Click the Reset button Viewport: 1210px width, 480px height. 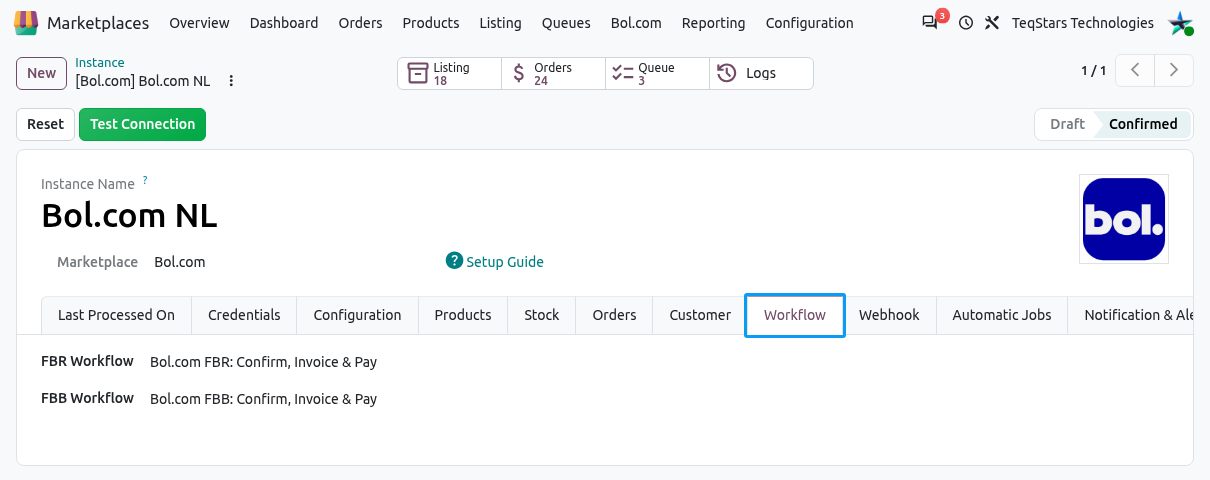tap(45, 124)
